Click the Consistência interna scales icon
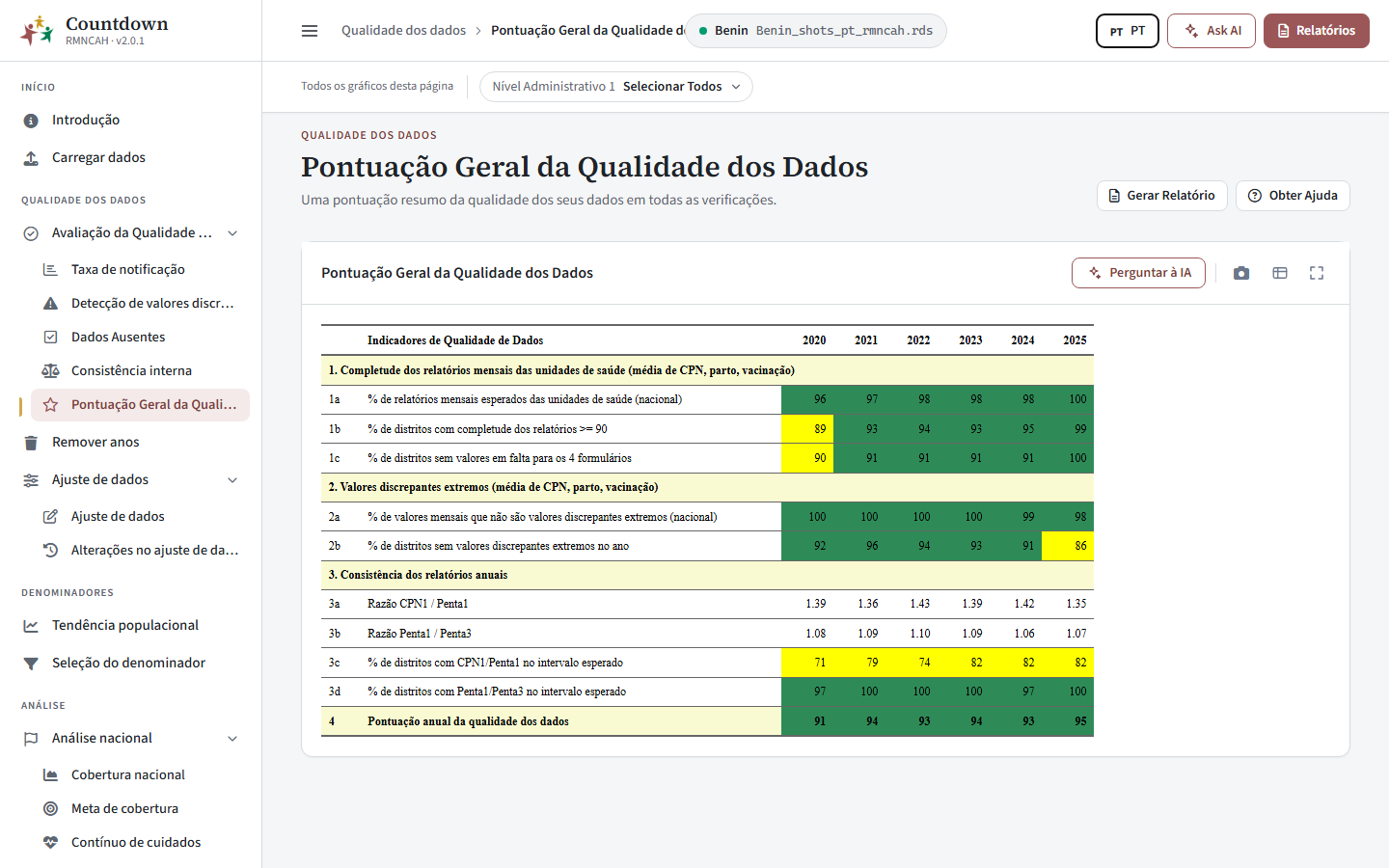The height and width of the screenshot is (868, 1389). (x=50, y=371)
